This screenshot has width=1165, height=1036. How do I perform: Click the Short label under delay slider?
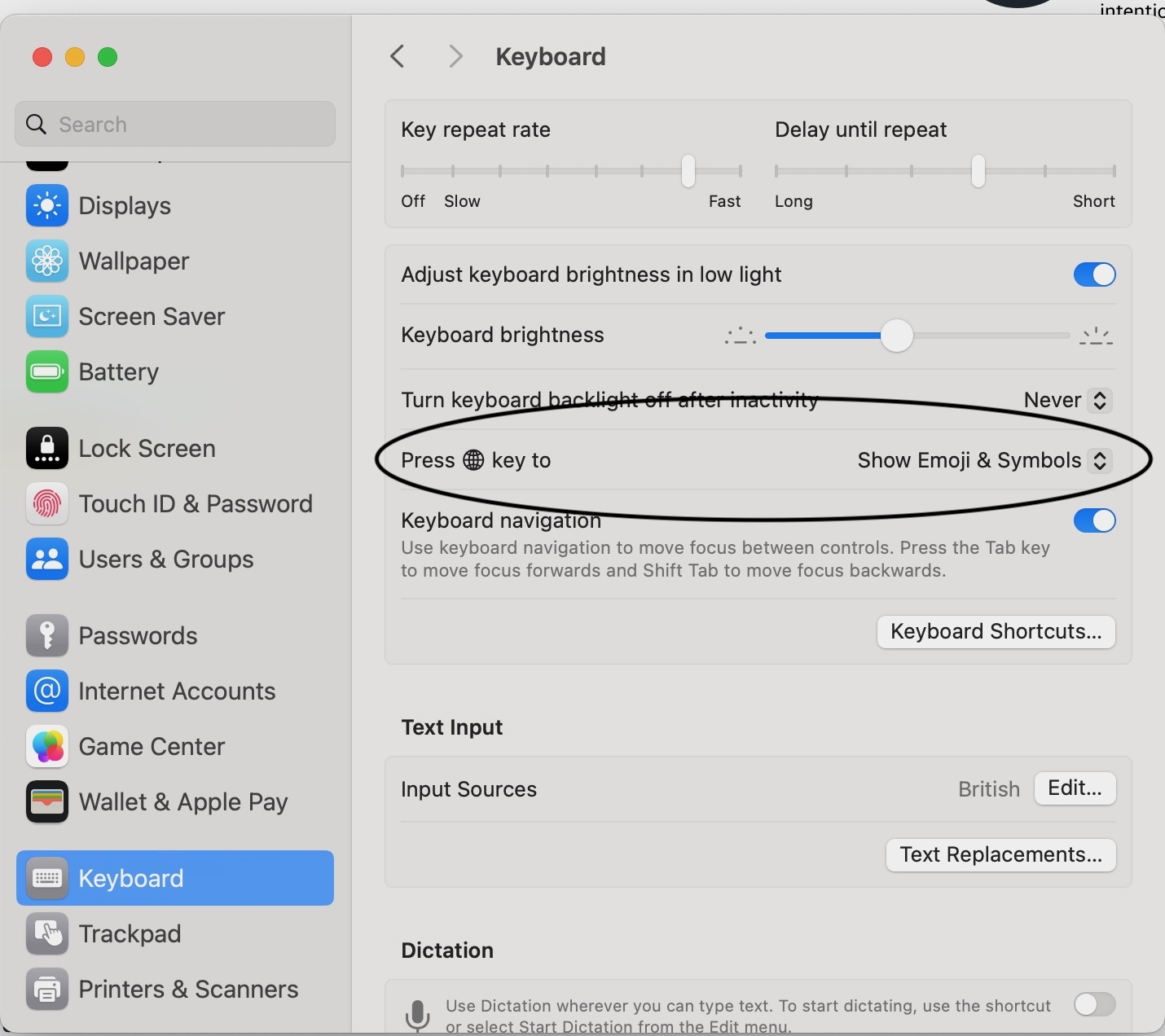(1093, 201)
